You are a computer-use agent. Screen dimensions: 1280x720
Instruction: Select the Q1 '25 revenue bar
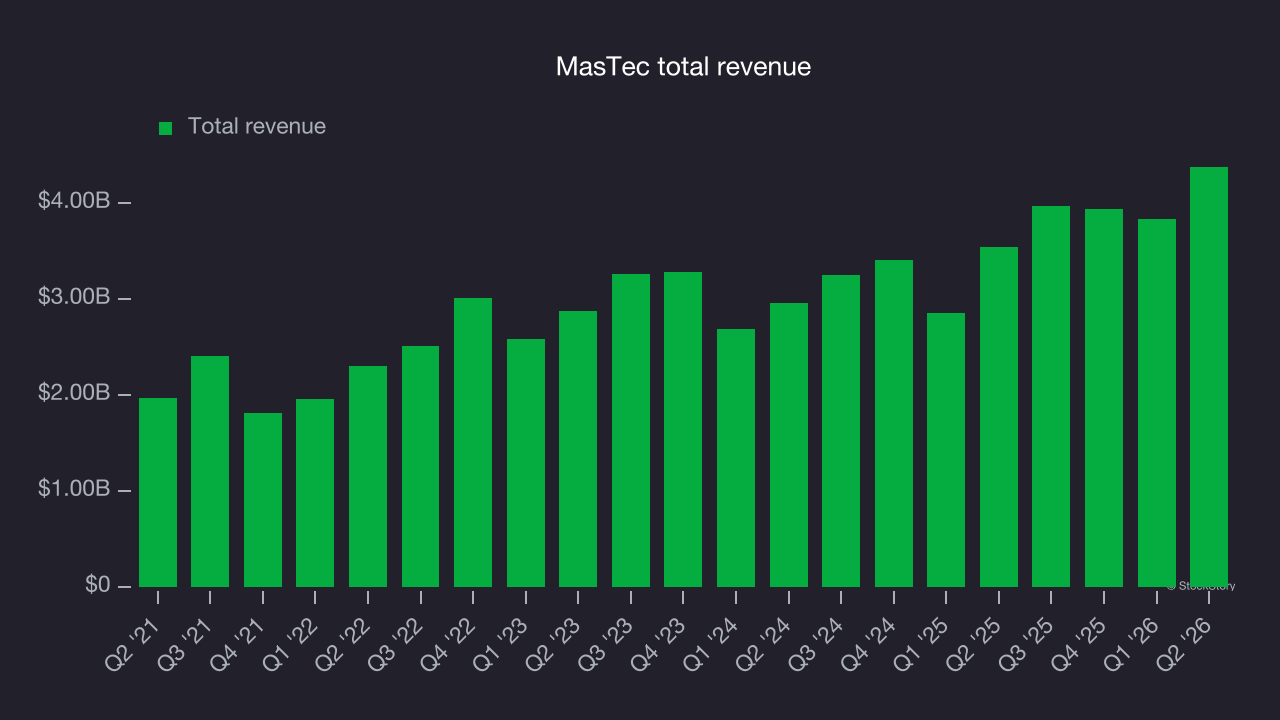point(946,450)
